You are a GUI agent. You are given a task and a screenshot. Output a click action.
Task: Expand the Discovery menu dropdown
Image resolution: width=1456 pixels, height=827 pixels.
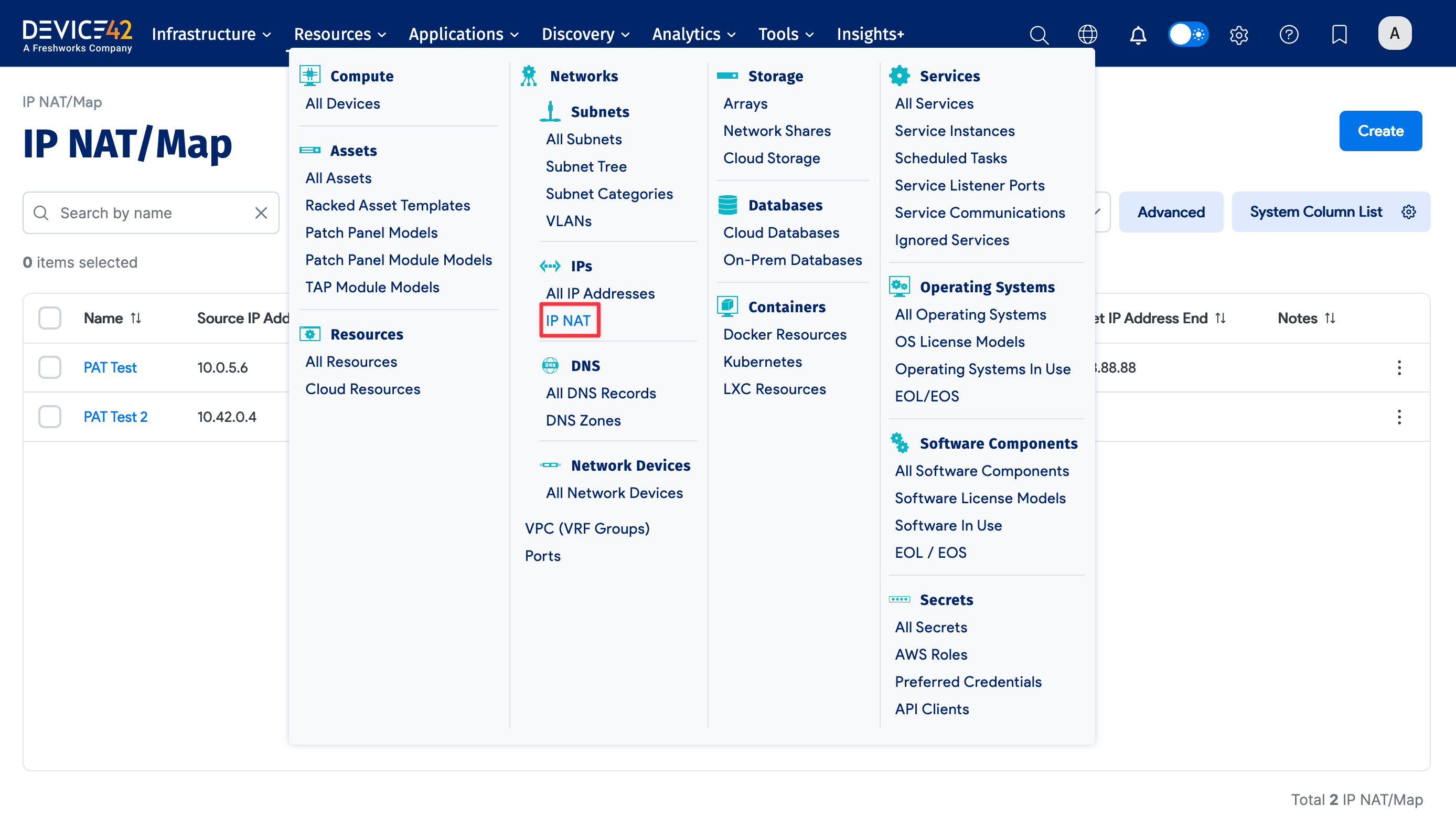tap(585, 34)
